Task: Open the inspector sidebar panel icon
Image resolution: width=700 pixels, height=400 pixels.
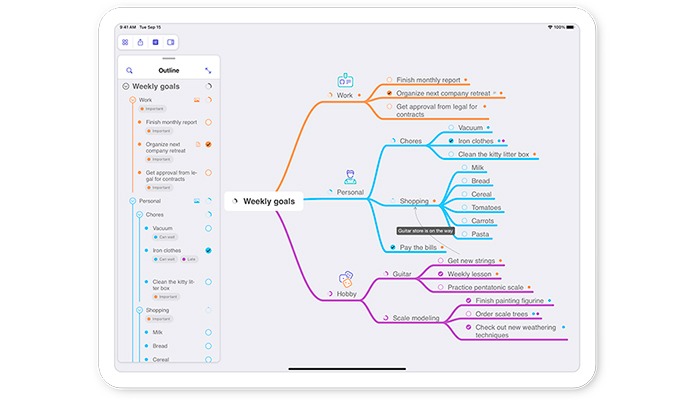Action: 171,42
